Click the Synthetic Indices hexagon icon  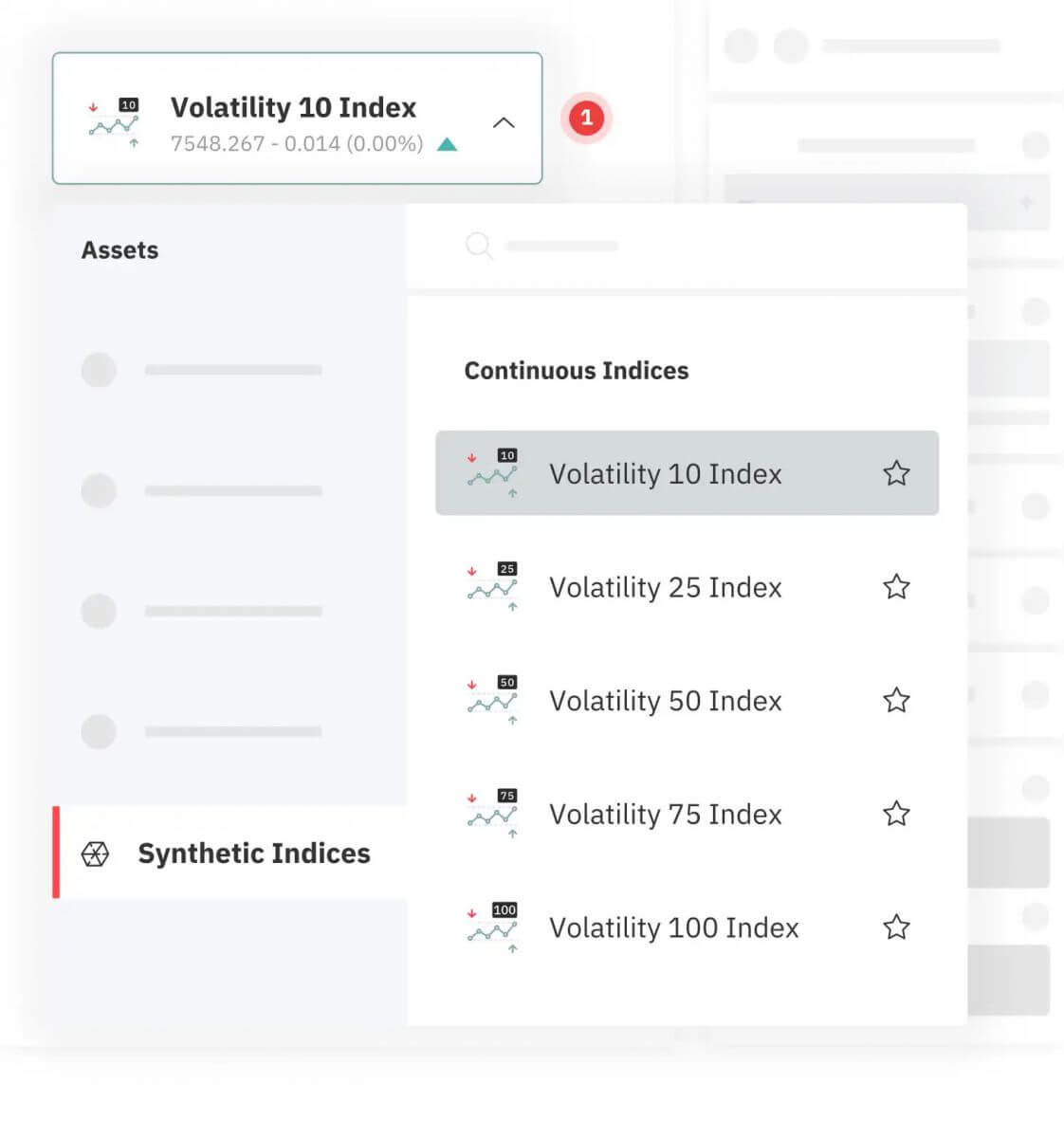[95, 853]
